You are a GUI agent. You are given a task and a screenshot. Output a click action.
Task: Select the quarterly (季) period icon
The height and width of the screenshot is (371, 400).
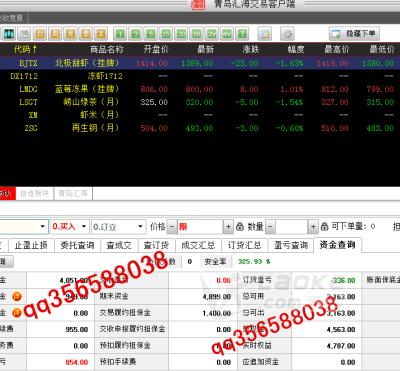tap(86, 34)
